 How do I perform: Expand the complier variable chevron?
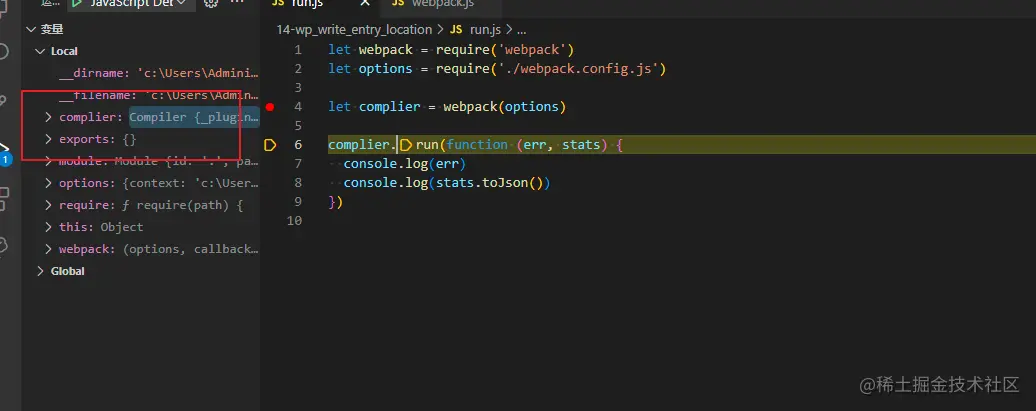(x=48, y=118)
